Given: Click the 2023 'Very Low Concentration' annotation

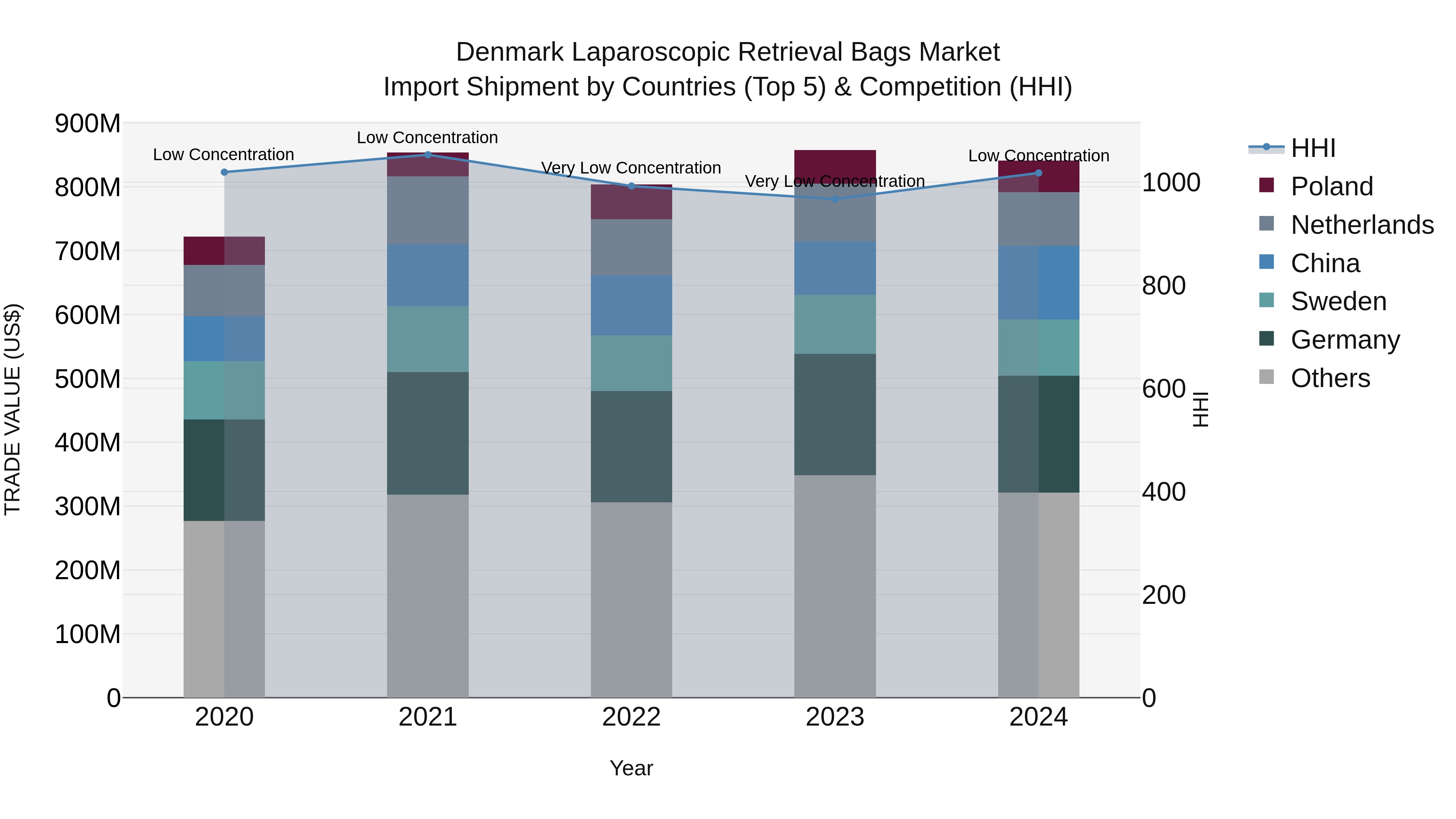Looking at the screenshot, I should 836,182.
